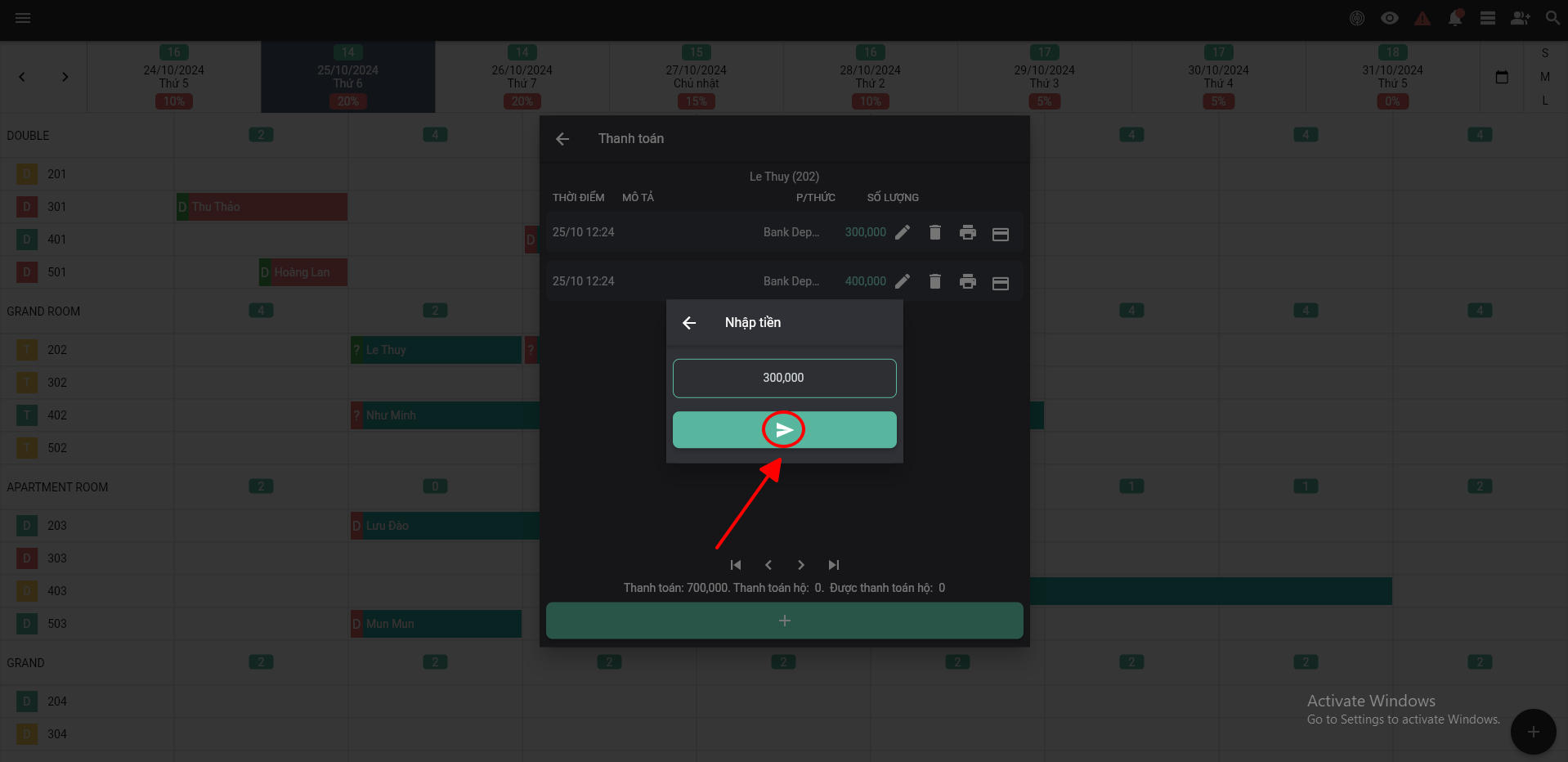Click the floating add button bottom corner

tap(1534, 732)
